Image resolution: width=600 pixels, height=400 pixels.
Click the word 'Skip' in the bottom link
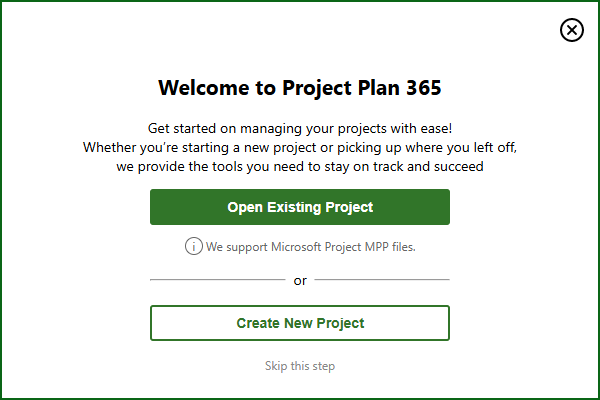[x=276, y=366]
